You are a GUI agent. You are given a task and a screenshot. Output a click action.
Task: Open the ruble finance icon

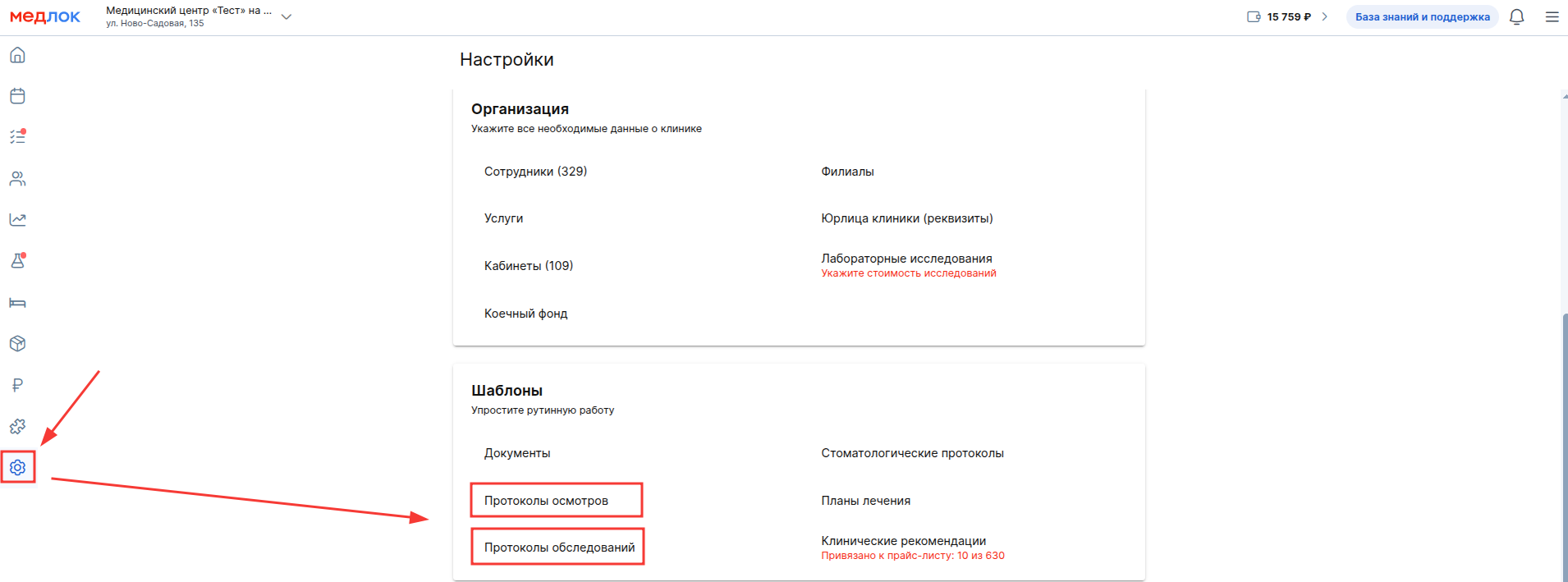17,385
